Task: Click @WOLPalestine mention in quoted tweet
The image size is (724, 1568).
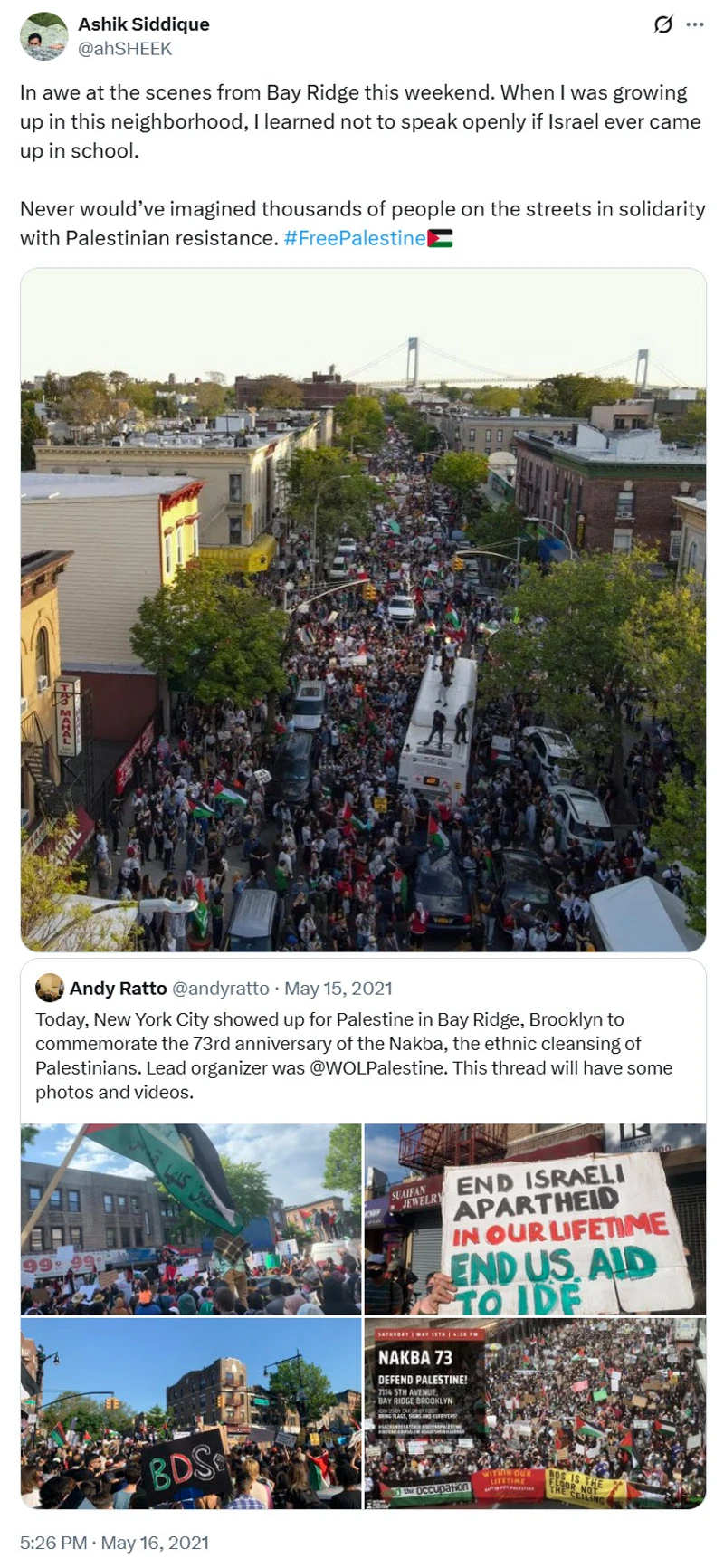Action: tap(377, 1067)
